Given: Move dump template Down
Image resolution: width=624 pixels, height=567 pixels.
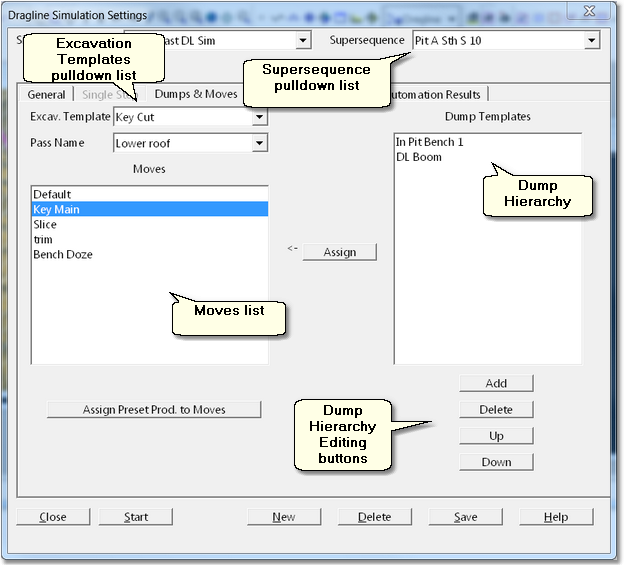Looking at the screenshot, I should click(496, 462).
